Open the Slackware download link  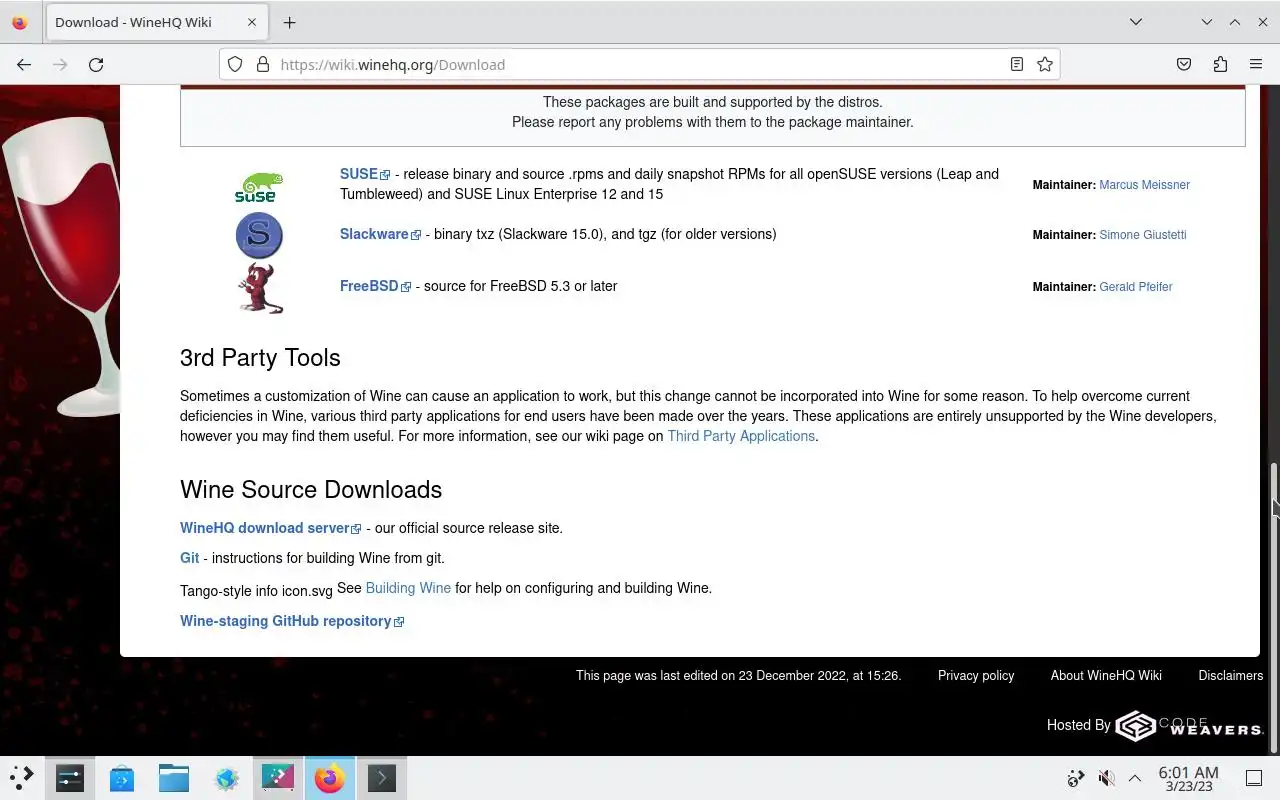380,234
